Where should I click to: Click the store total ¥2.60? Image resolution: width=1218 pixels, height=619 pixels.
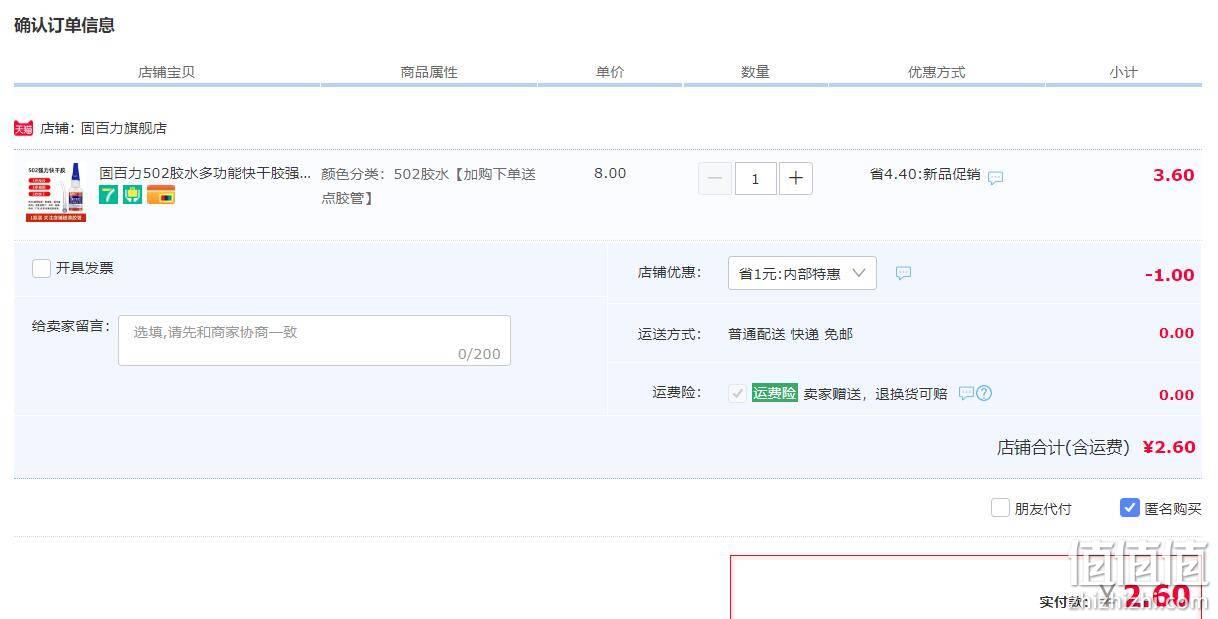coord(1169,447)
